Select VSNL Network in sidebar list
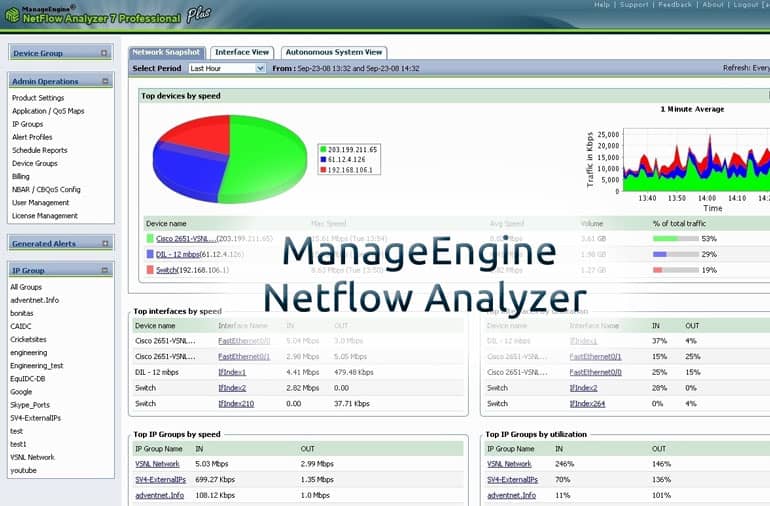This screenshot has height=506, width=770. tap(32, 457)
